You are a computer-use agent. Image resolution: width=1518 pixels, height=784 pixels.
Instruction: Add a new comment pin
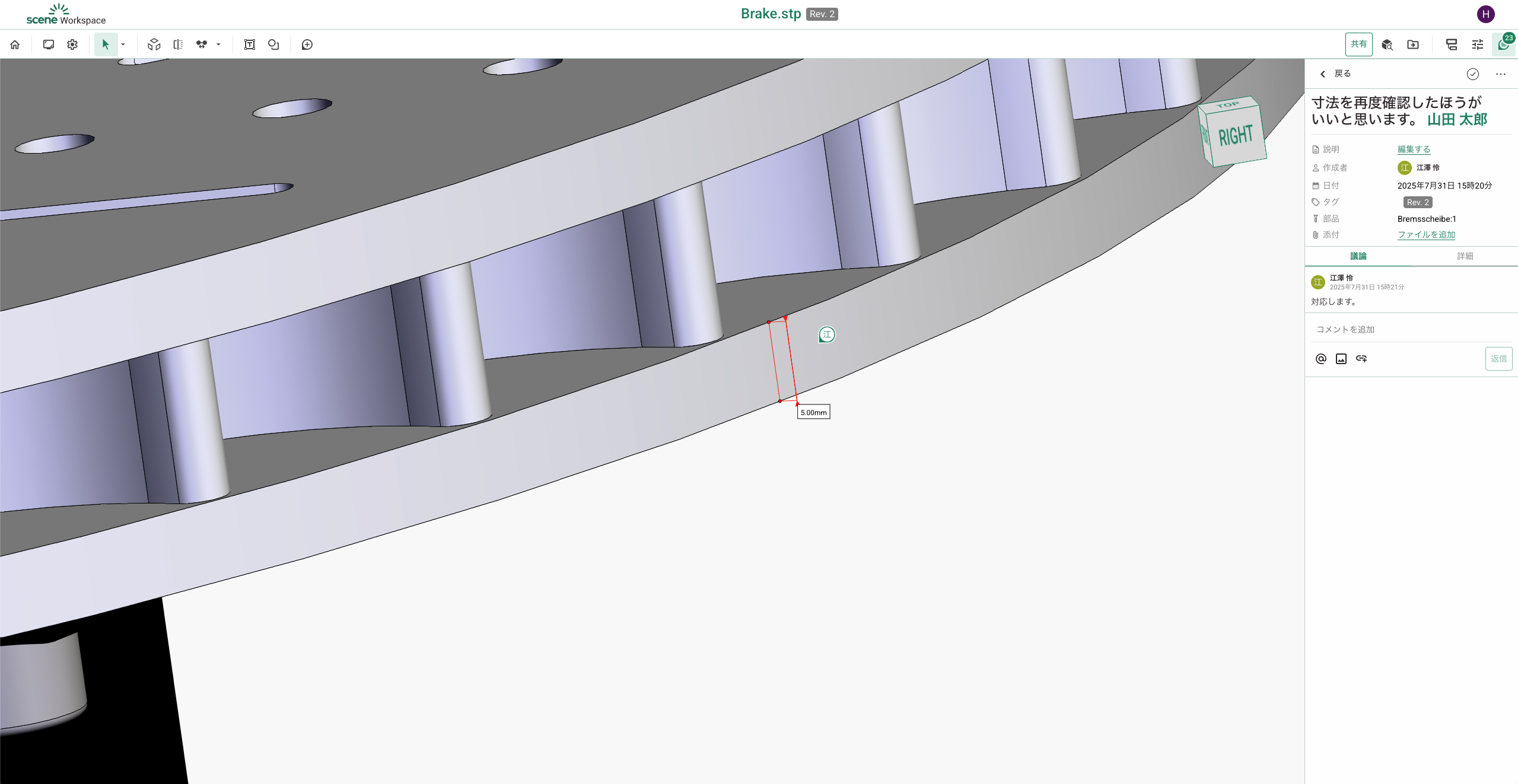307,44
